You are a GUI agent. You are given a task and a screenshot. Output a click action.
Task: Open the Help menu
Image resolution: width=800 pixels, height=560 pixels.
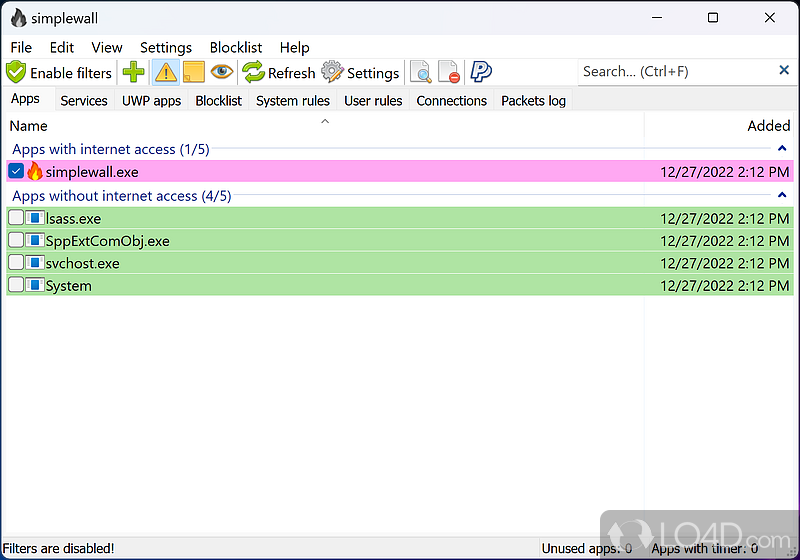coord(294,47)
